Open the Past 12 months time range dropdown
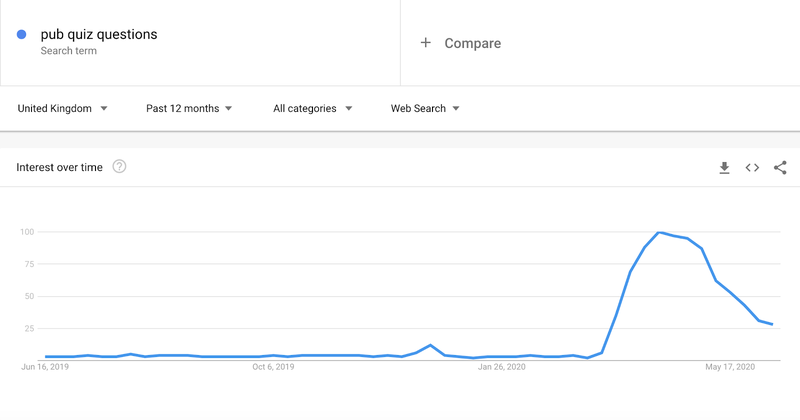 click(189, 108)
